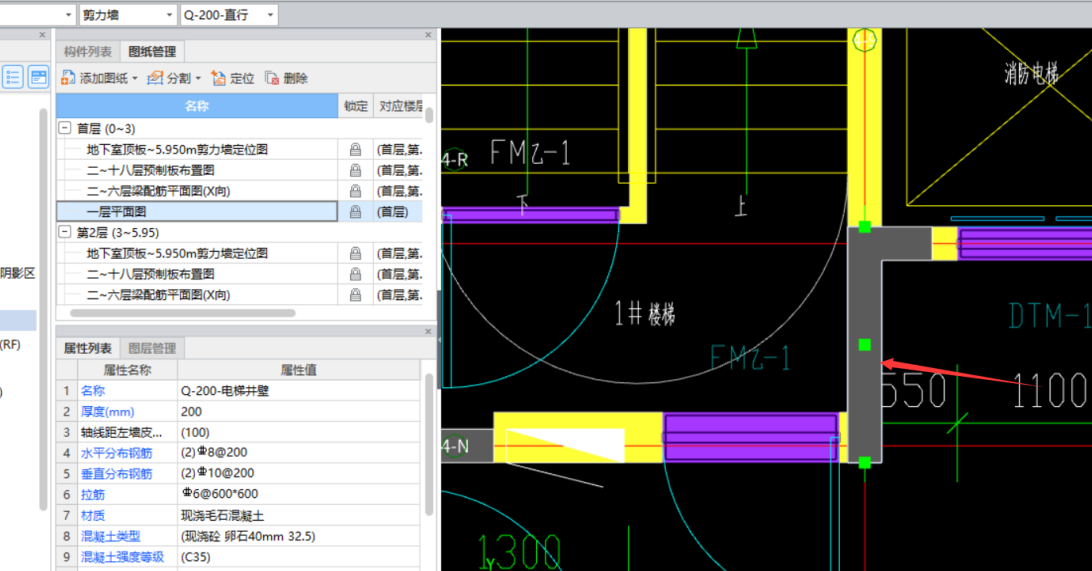The width and height of the screenshot is (1092, 571).
Task: Switch to the 构件列表 tab
Action: click(x=88, y=52)
